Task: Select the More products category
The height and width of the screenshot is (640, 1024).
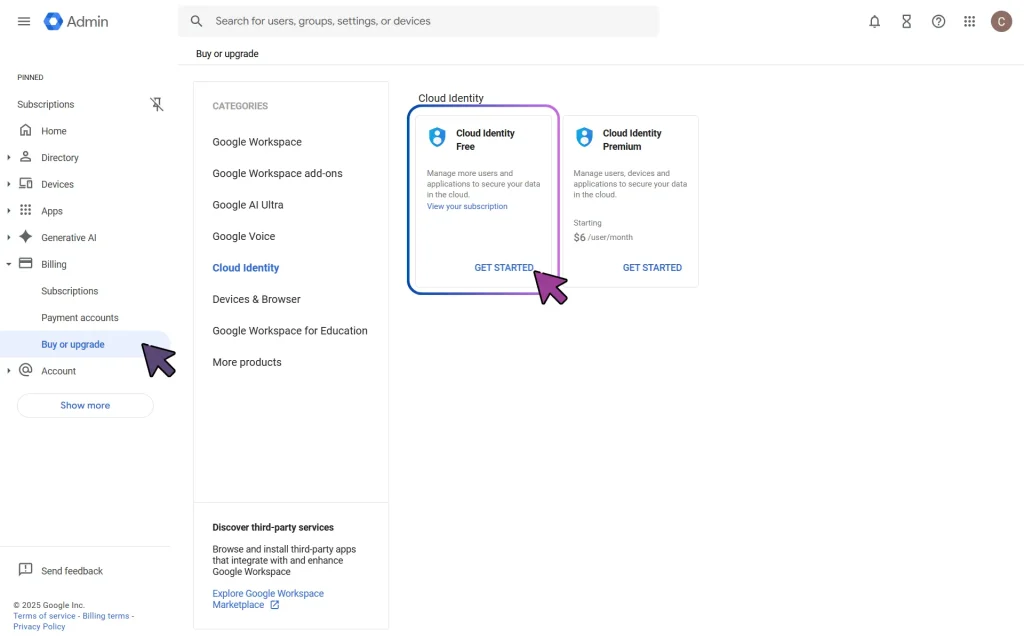Action: 247,362
